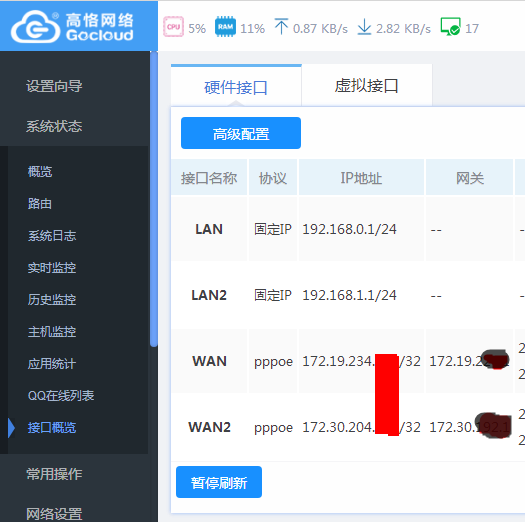Open 路由 in the sidebar
The image size is (525, 522).
(x=40, y=204)
